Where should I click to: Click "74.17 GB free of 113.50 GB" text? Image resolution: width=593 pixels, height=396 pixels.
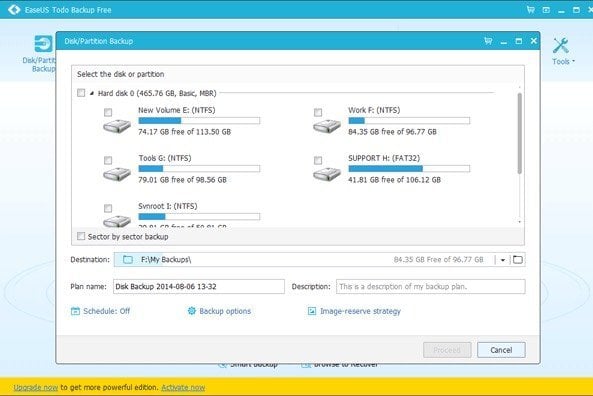tap(184, 132)
